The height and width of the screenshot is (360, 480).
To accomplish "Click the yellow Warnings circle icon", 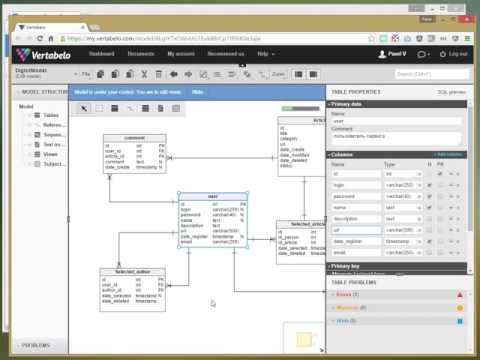I will [x=460, y=308].
